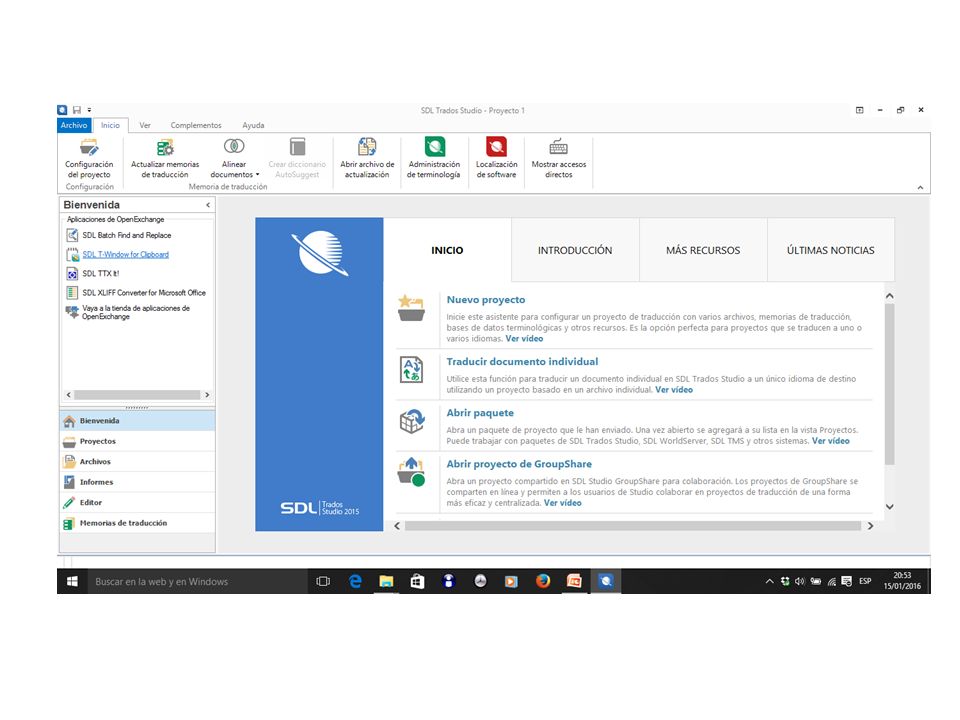Collapse the Bienvenida navigation pane
The height and width of the screenshot is (720, 960).
pos(208,205)
